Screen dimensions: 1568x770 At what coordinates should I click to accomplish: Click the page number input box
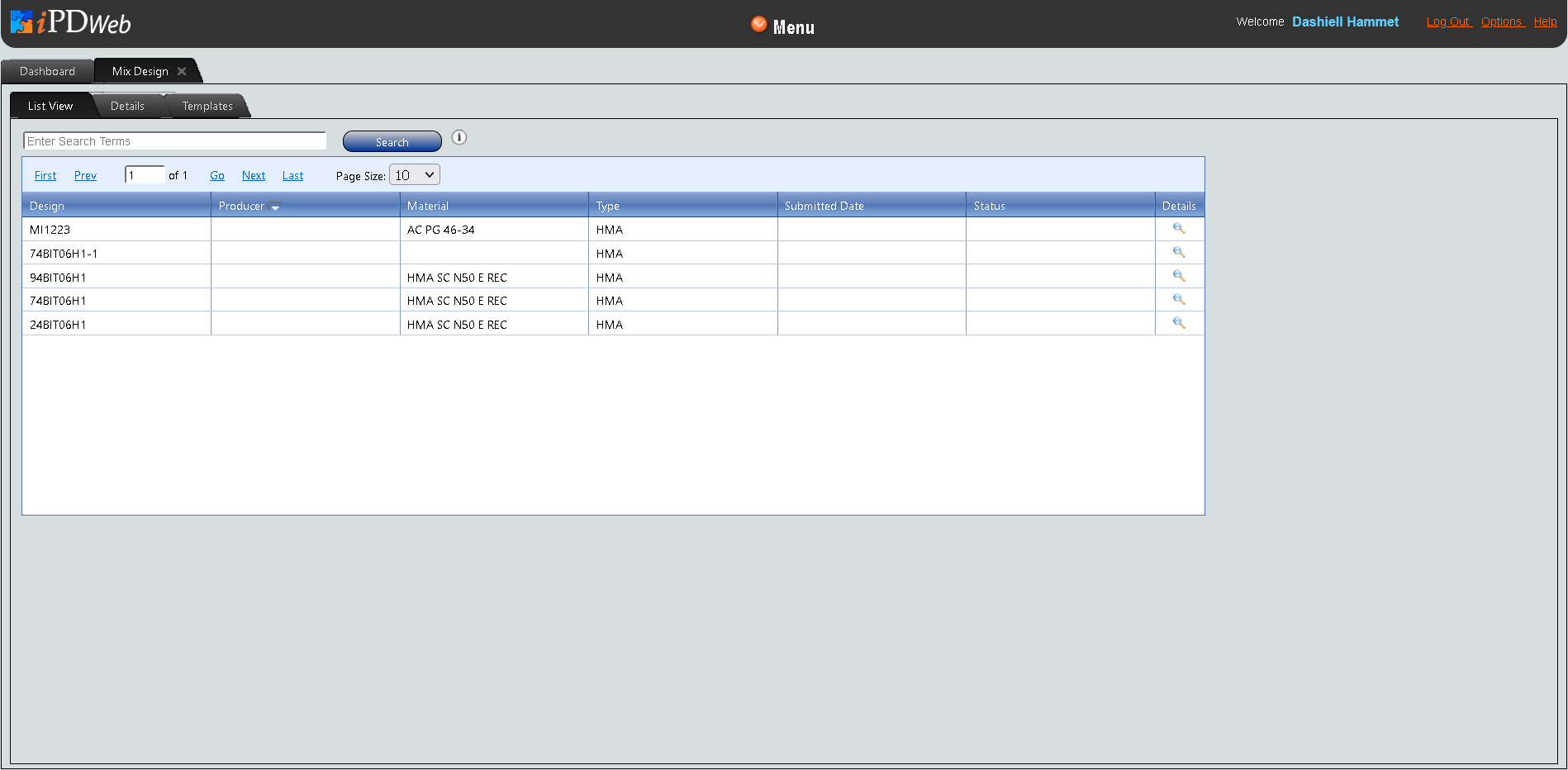coord(145,175)
